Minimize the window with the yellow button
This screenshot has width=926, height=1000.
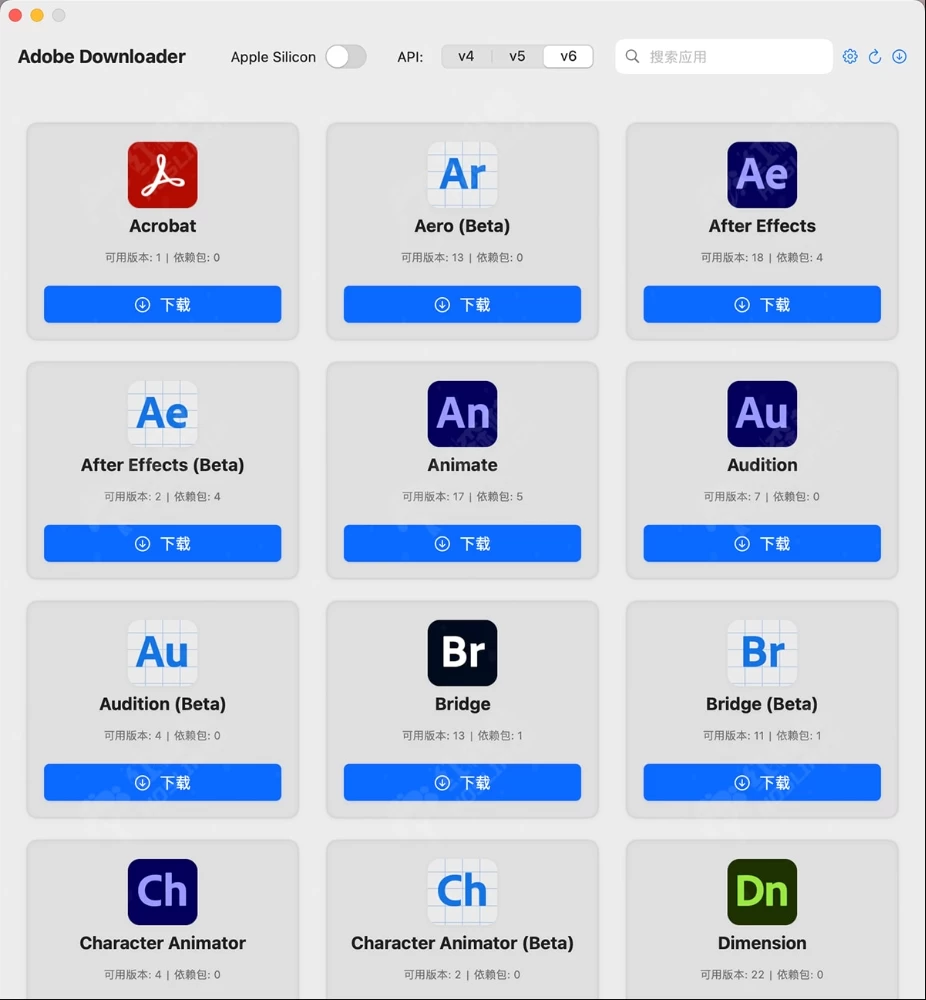37,15
